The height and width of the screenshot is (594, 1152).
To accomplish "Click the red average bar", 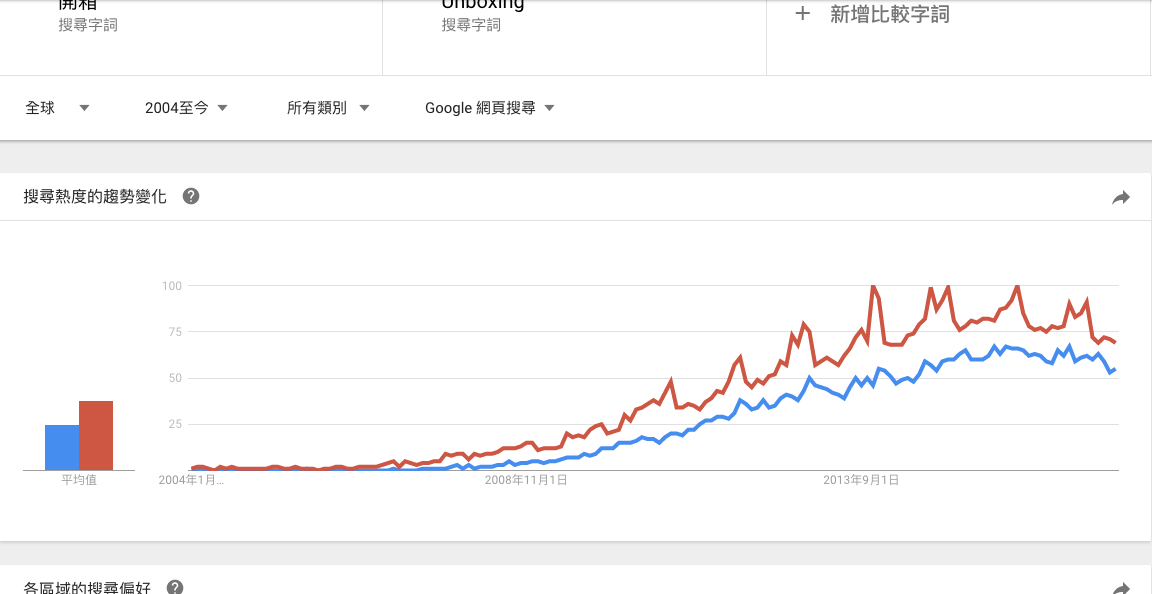I will 96,435.
